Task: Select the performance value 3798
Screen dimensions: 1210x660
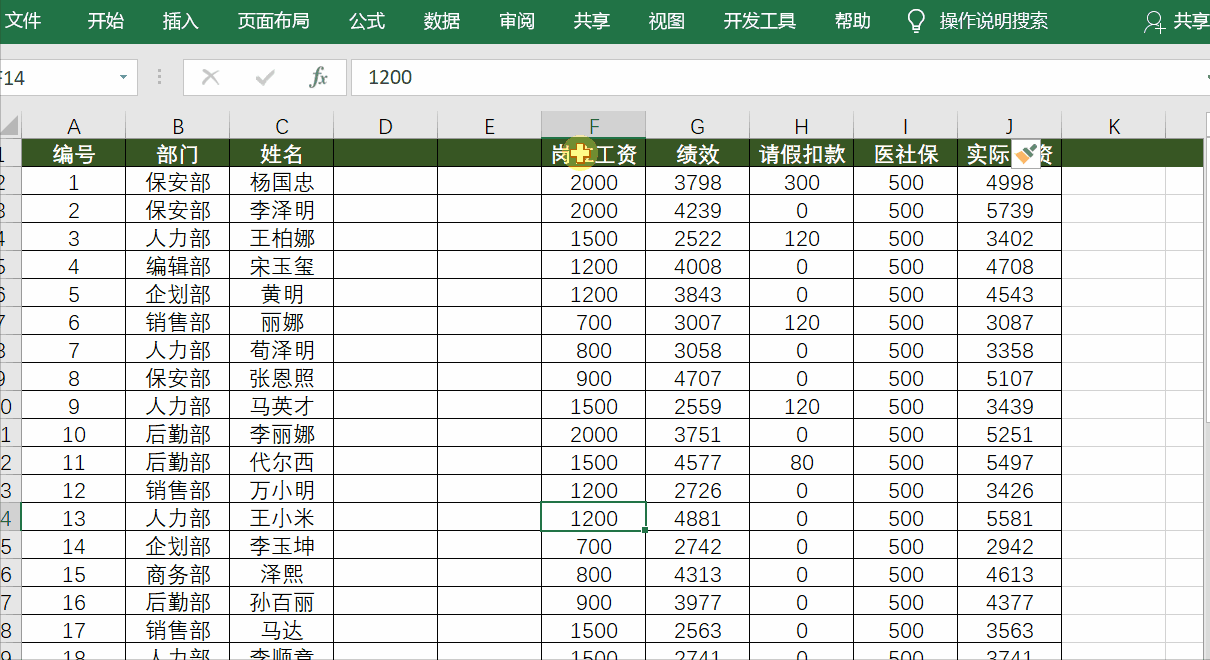Action: [698, 182]
